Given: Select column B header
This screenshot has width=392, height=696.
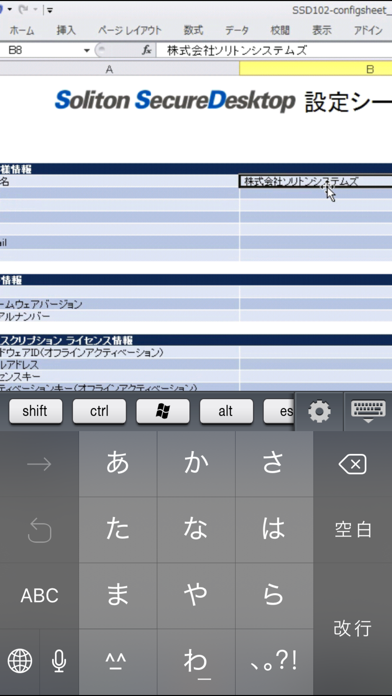Looking at the screenshot, I should tap(316, 69).
